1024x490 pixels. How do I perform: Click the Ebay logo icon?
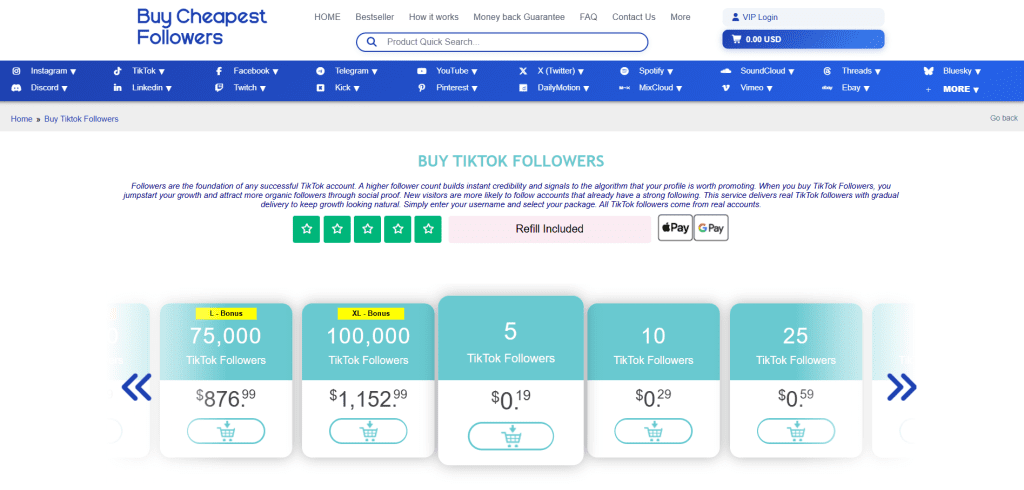tap(827, 88)
